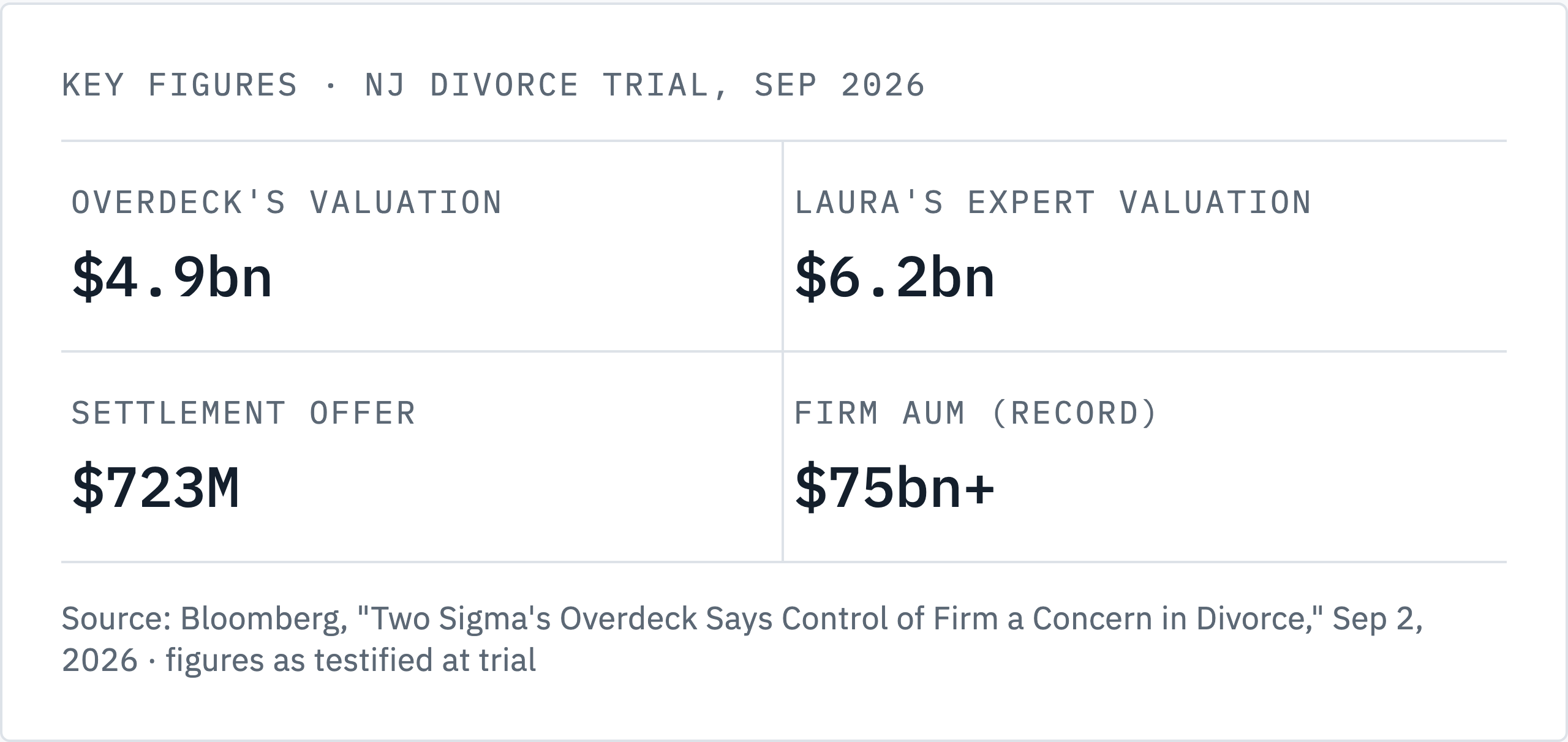Click the horizontal divider above the source footnote
The height and width of the screenshot is (742, 1568).
click(x=784, y=562)
